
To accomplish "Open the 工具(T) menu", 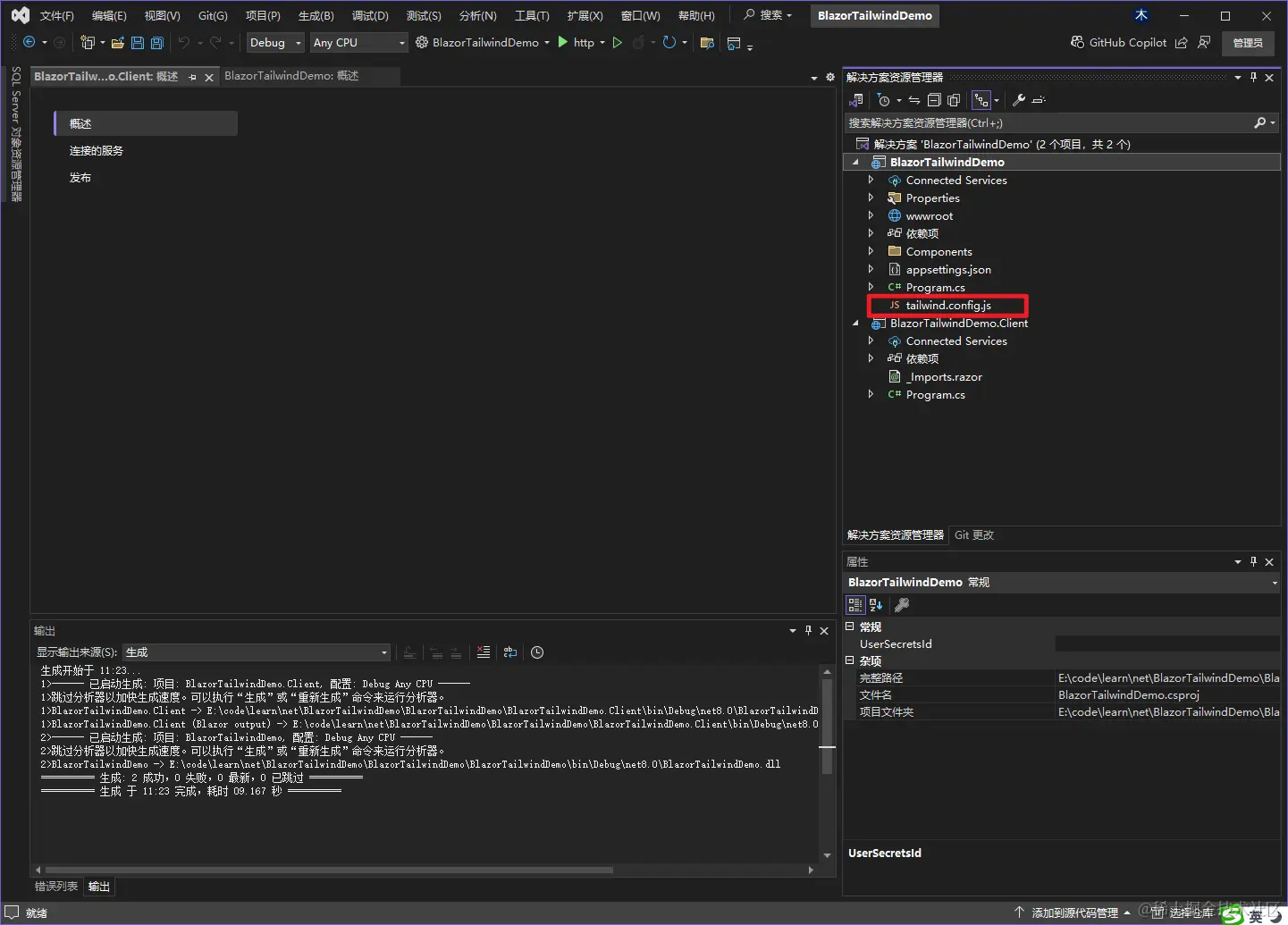I will pos(532,15).
